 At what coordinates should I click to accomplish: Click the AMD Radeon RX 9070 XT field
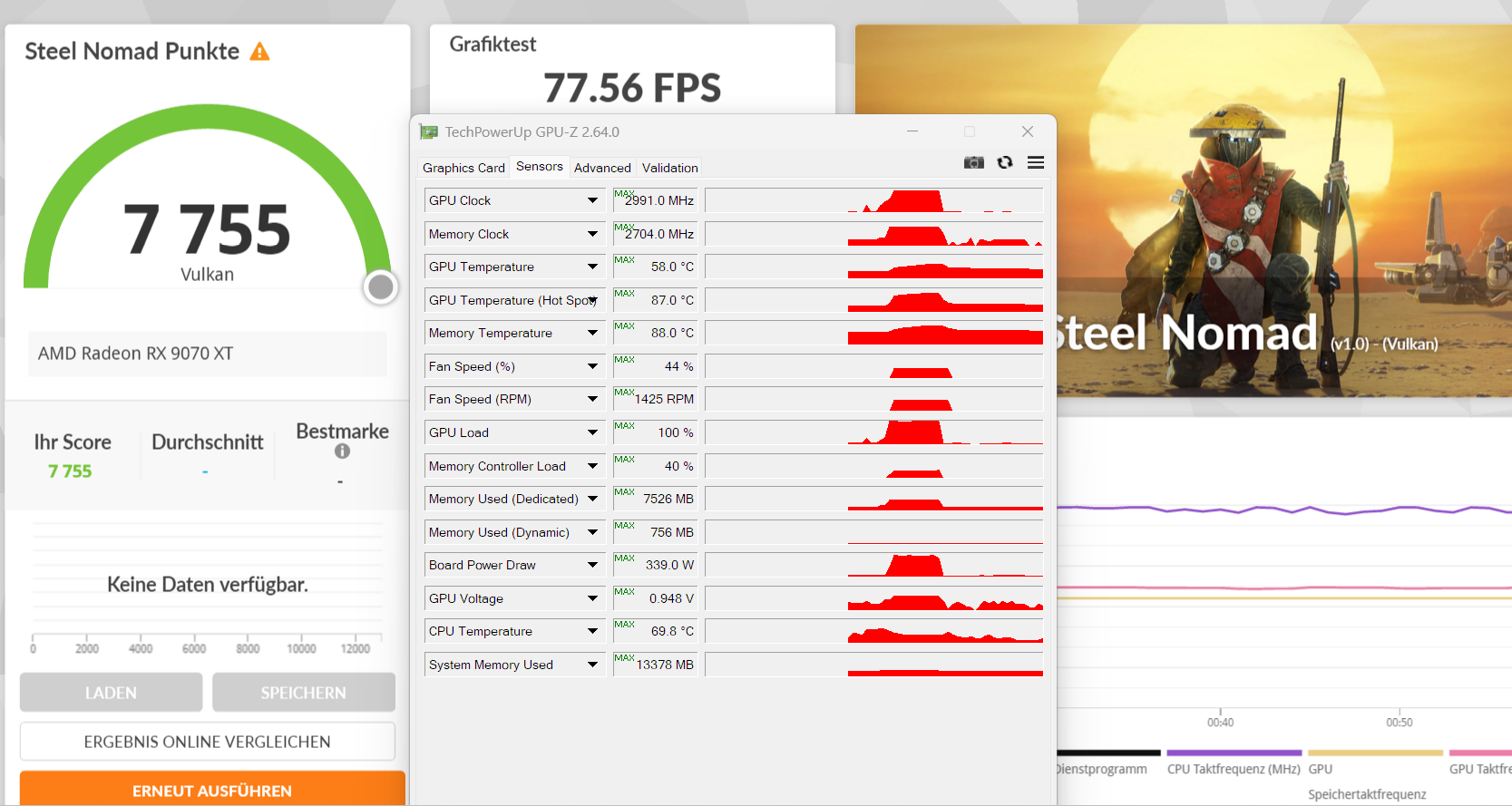[x=208, y=354]
